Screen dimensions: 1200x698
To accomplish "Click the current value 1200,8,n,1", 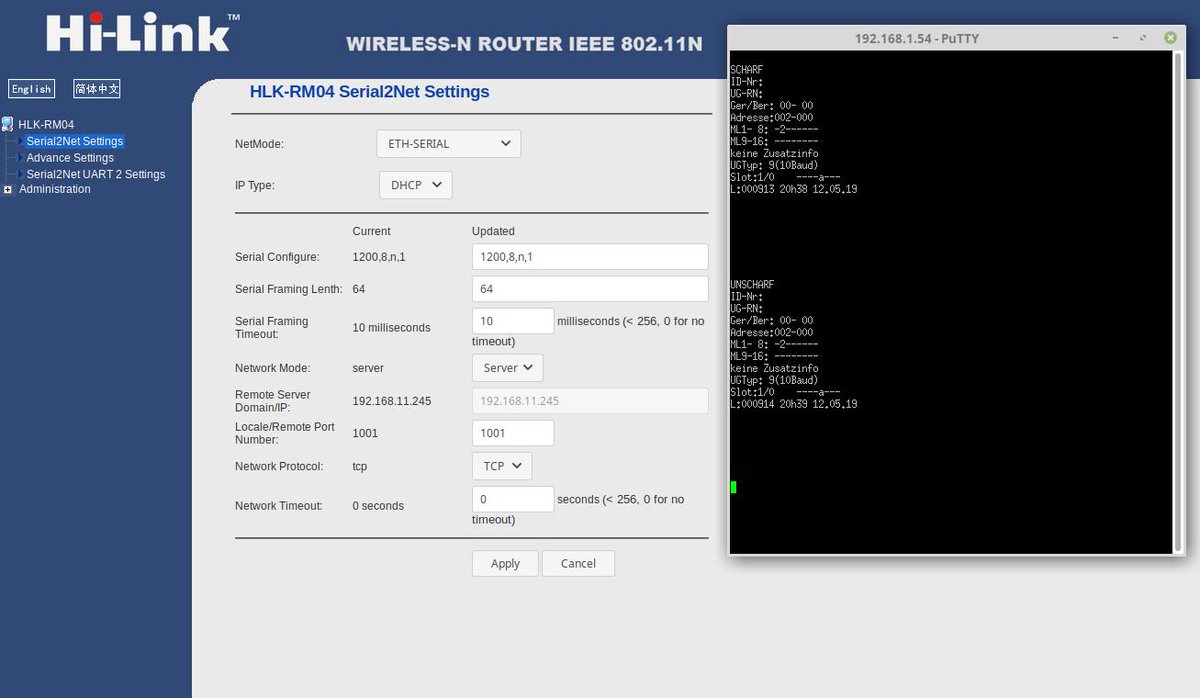I will 379,257.
